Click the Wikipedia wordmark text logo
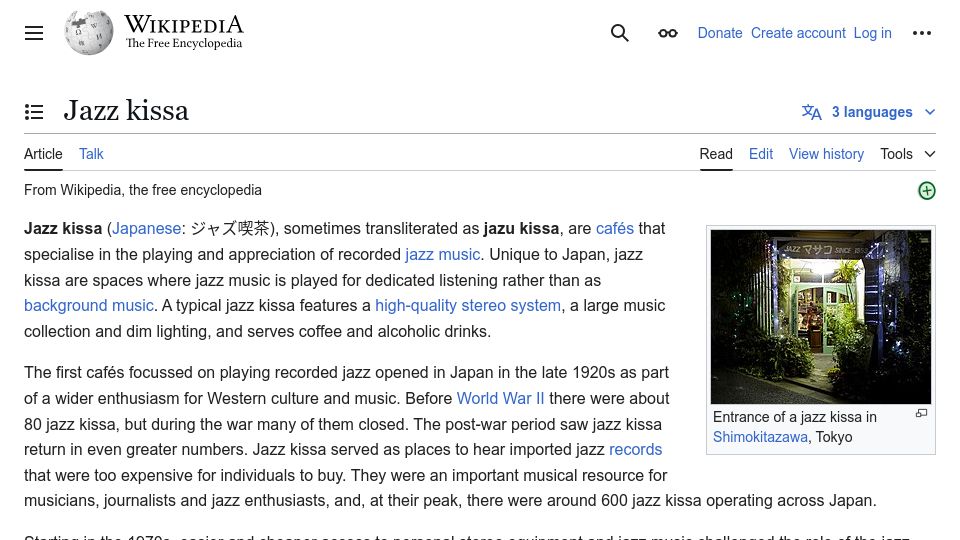Screen dimensions: 960x540 pyautogui.click(x=184, y=24)
